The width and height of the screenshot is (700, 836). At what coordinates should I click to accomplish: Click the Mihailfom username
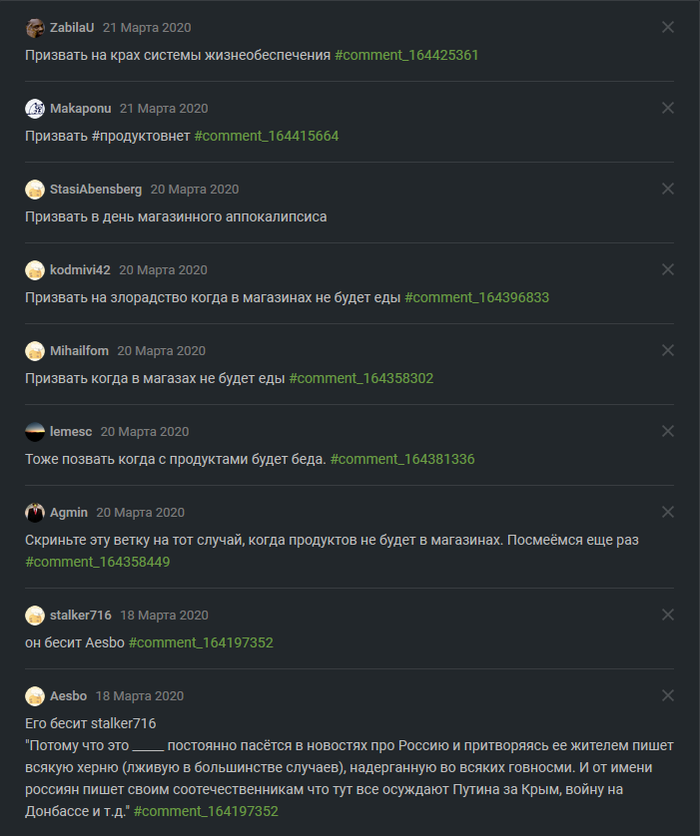coord(79,351)
